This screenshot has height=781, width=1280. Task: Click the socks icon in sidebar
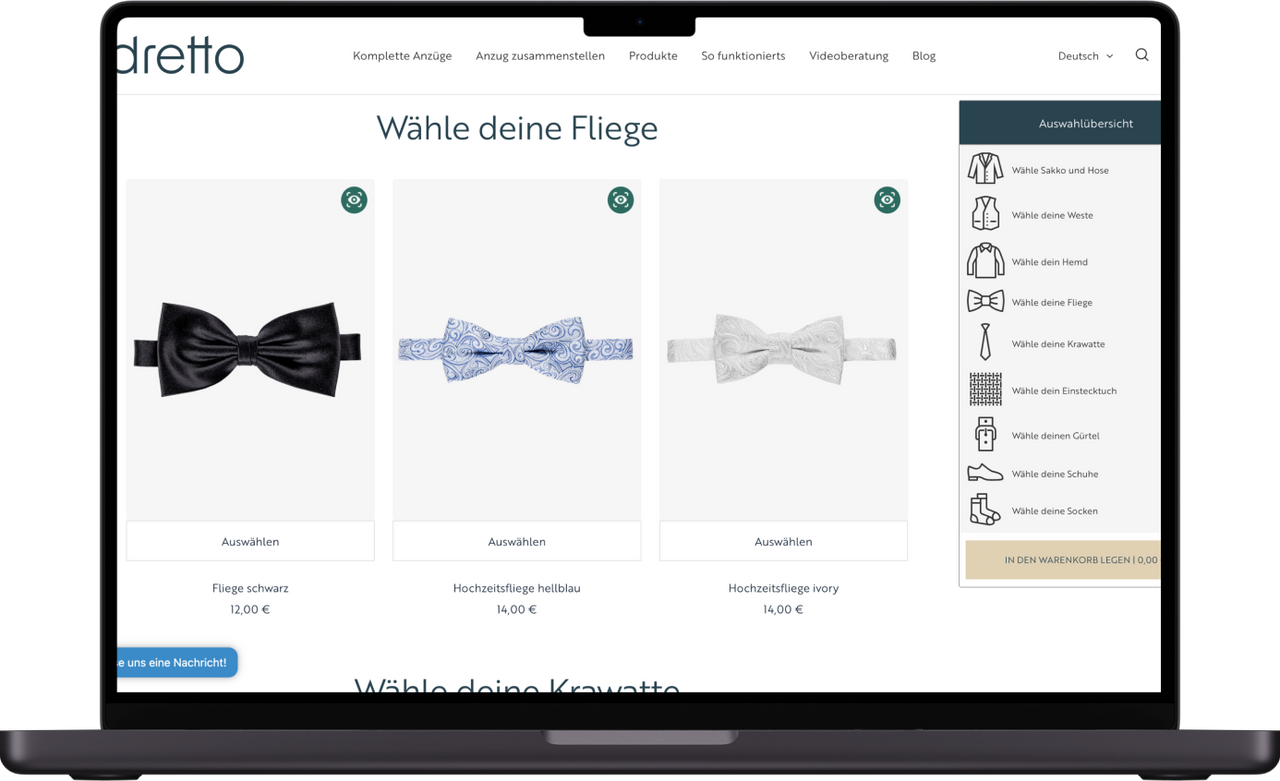tap(985, 510)
